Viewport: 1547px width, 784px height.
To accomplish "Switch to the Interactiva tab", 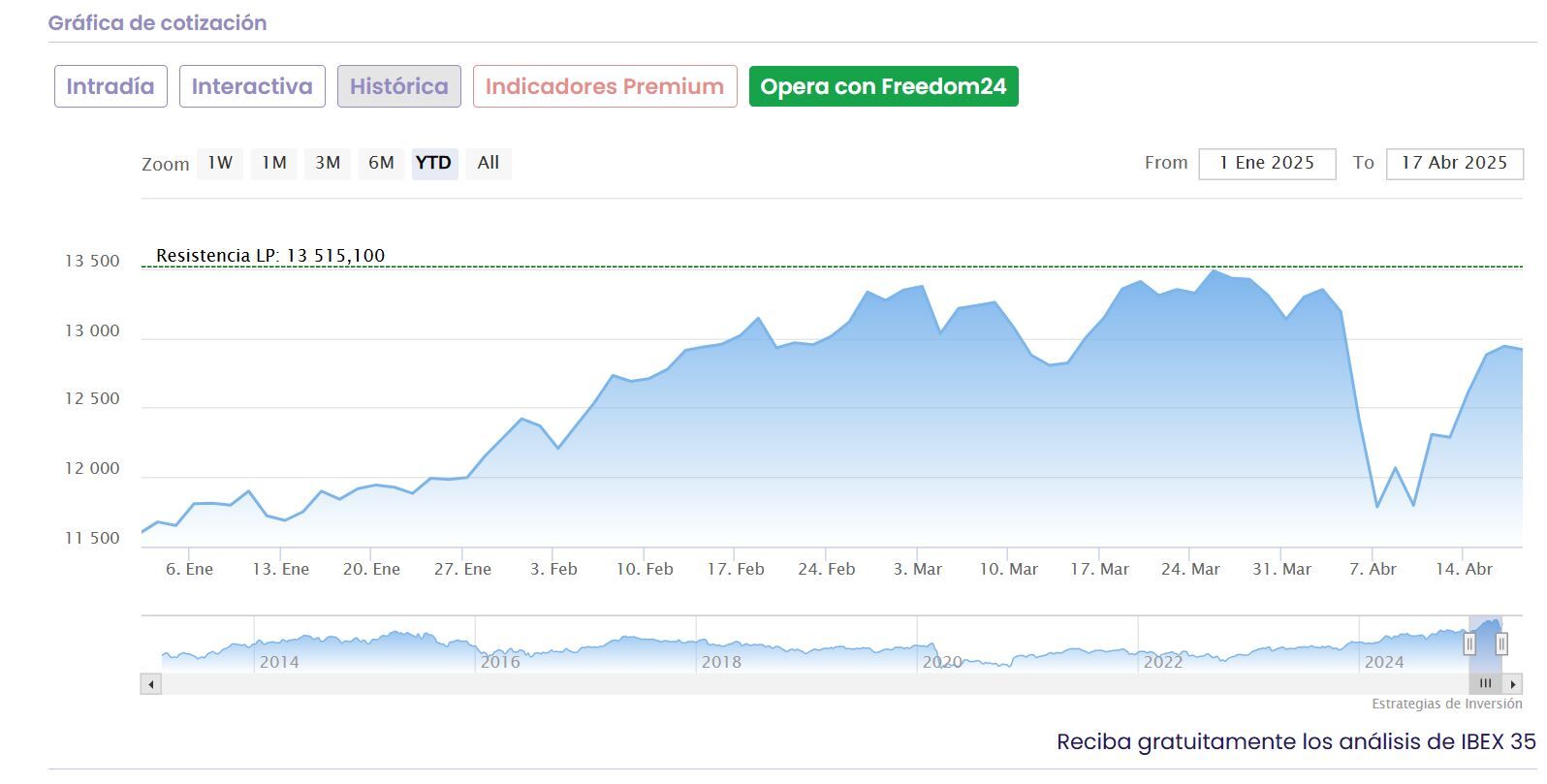I will pyautogui.click(x=252, y=86).
